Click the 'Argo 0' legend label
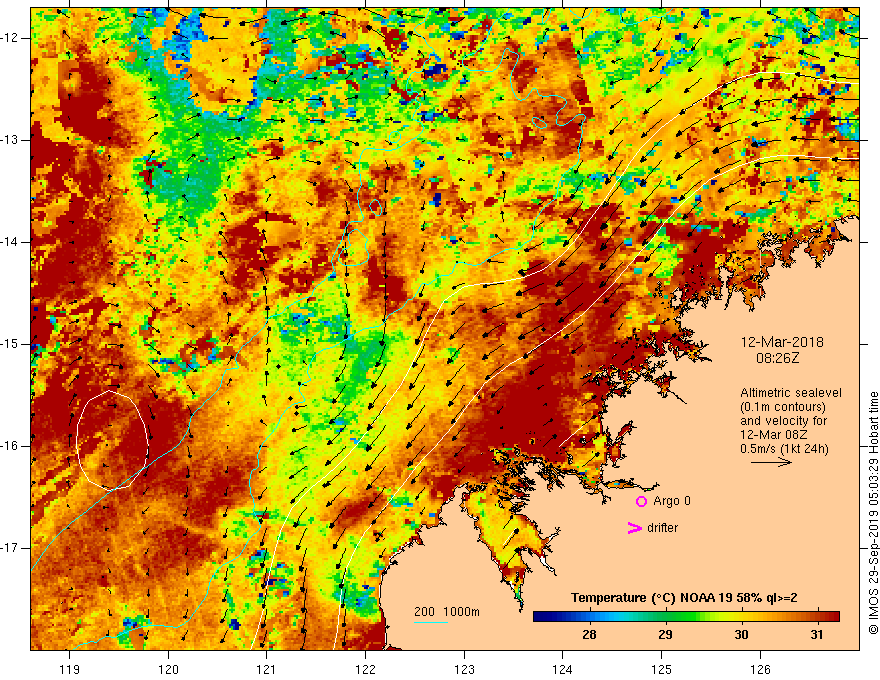 click(x=672, y=501)
